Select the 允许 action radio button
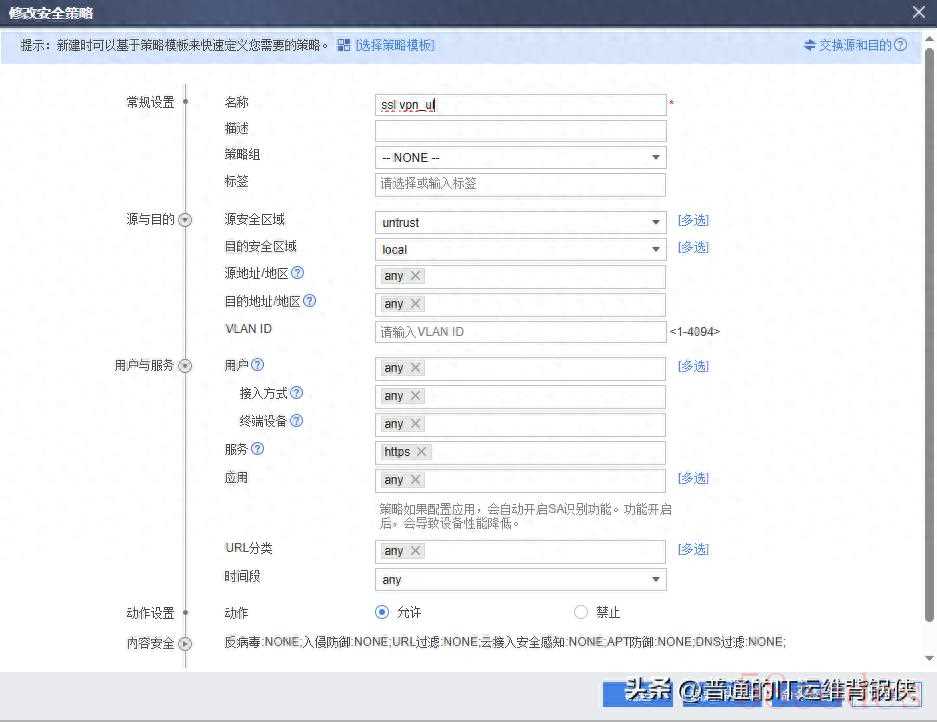Image resolution: width=937 pixels, height=722 pixels. point(382,612)
